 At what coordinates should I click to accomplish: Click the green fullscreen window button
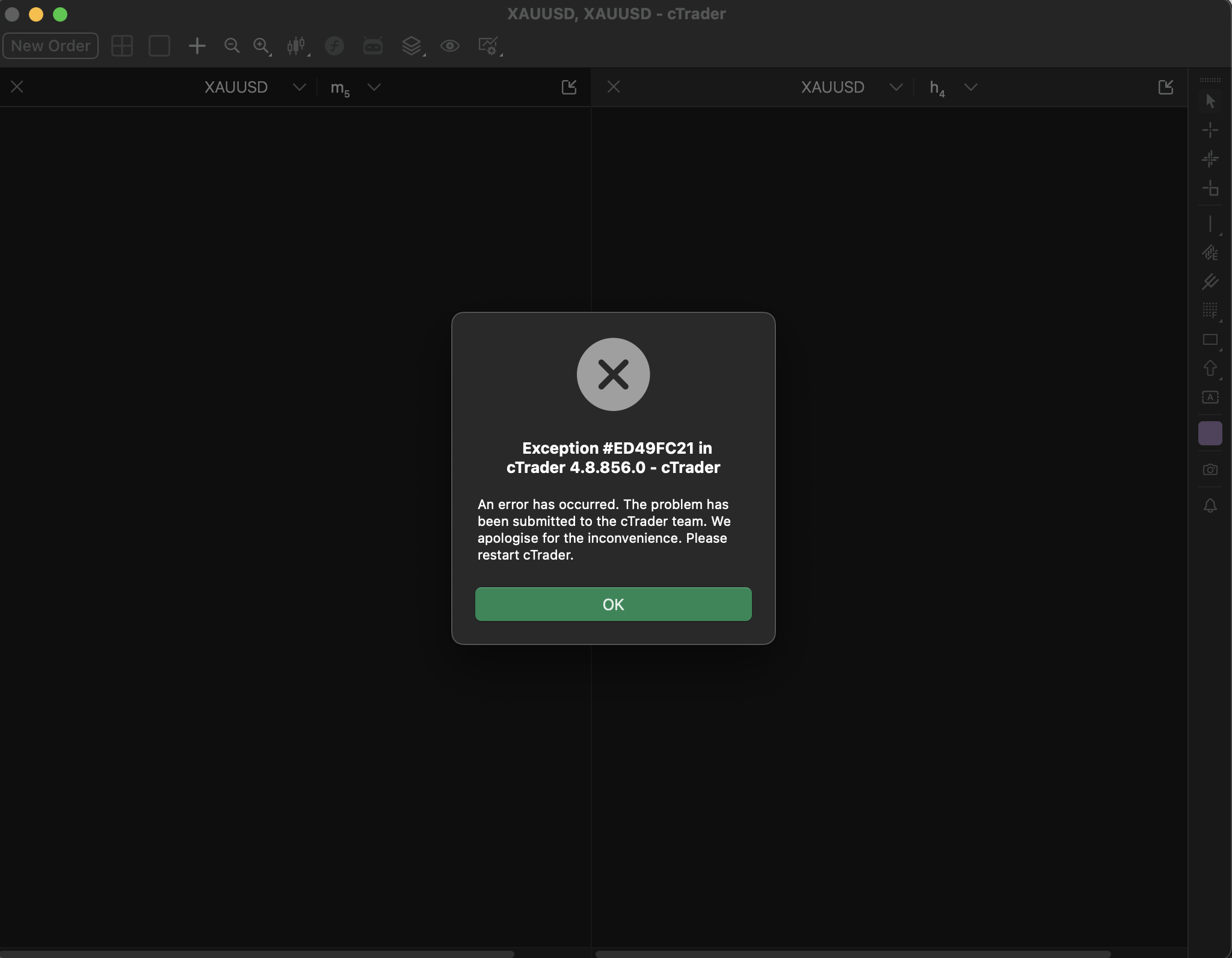(60, 14)
